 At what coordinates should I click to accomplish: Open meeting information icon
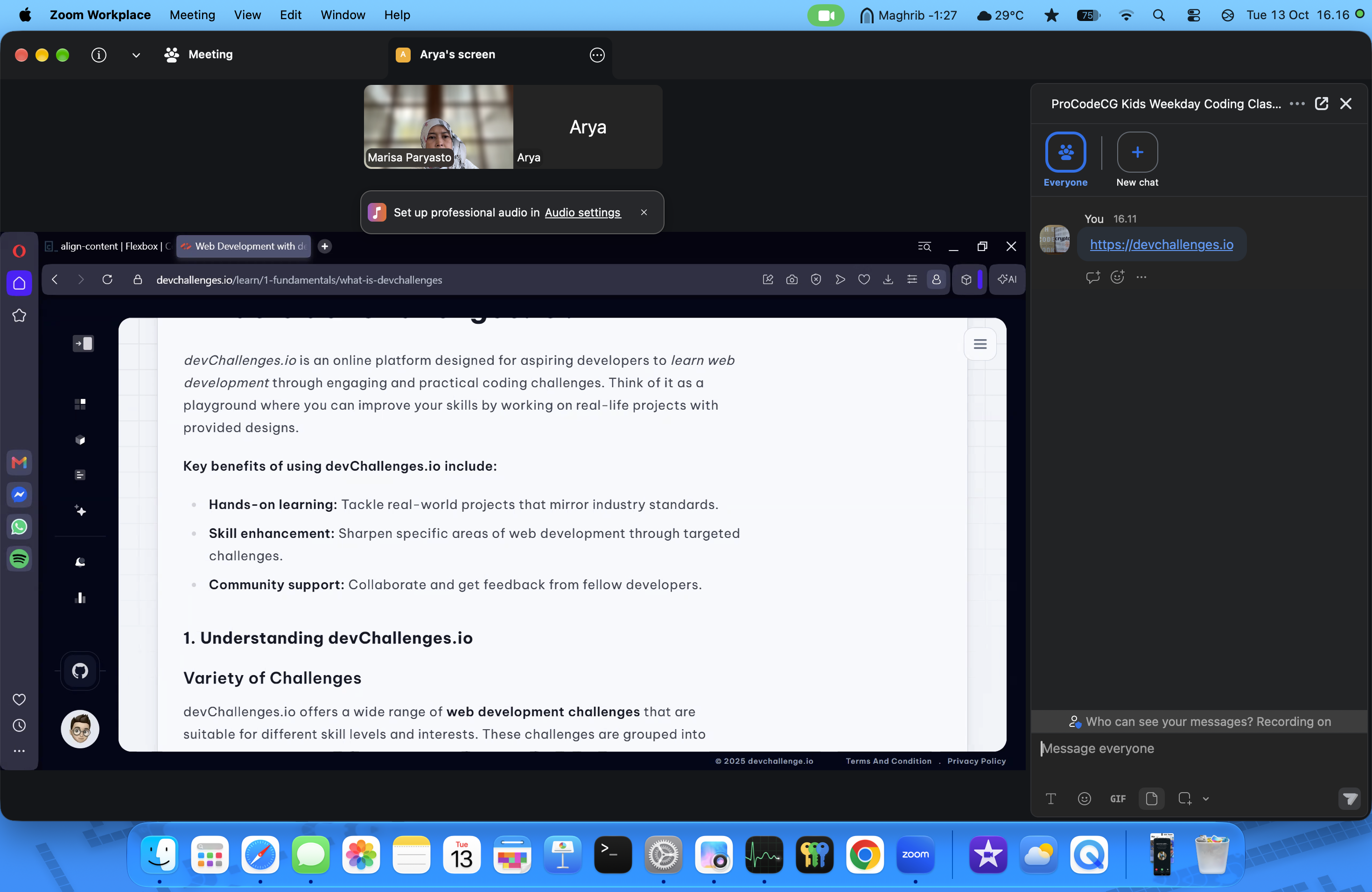[x=98, y=55]
